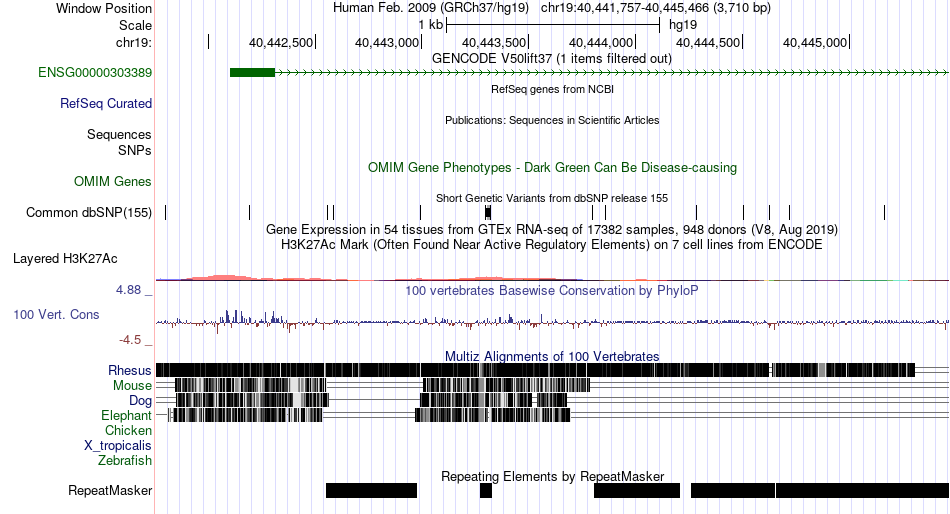Click the GENCODE V50lift37 track title

pos(552,59)
